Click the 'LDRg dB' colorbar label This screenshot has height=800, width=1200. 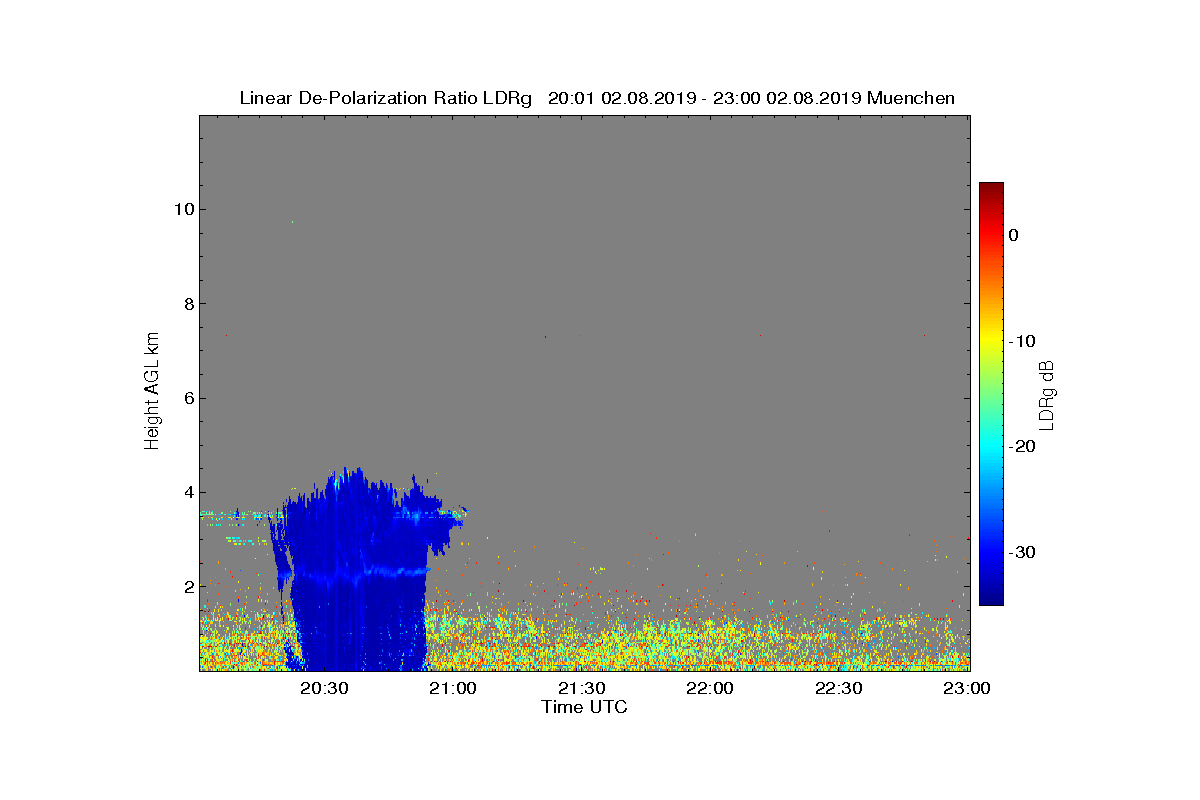(x=1048, y=394)
